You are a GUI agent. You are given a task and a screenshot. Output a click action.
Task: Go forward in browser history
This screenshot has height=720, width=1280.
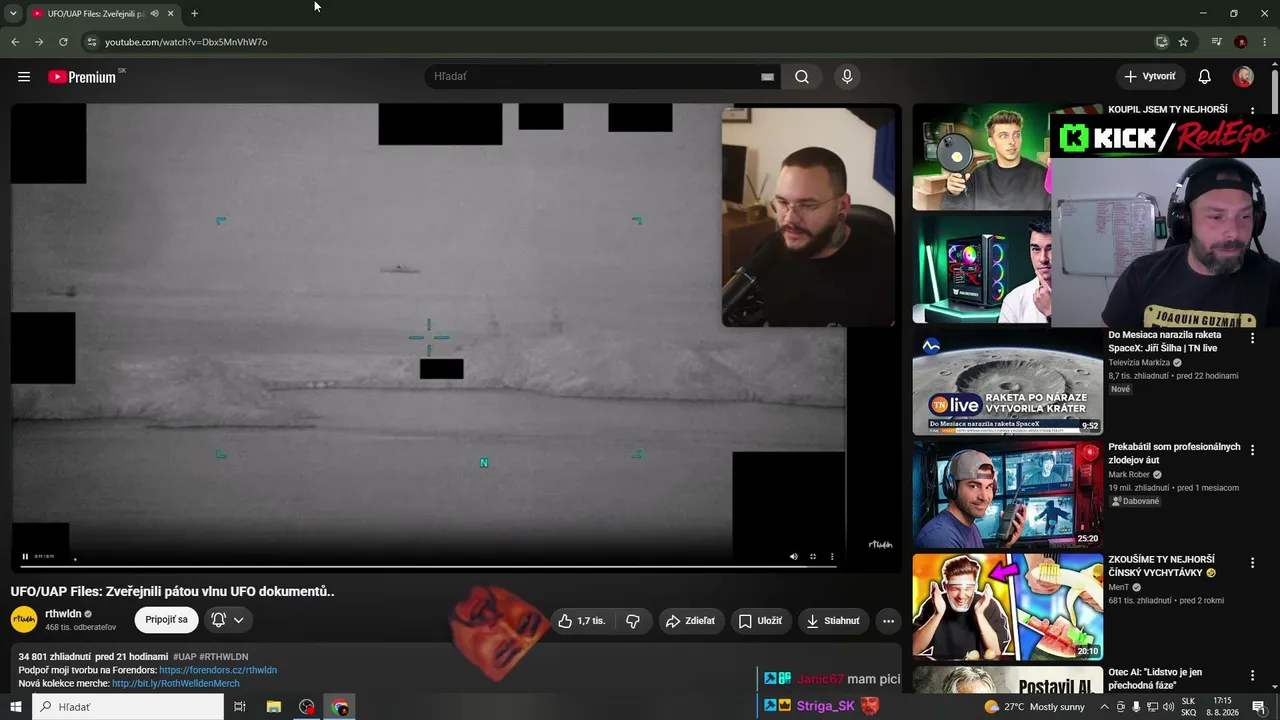click(x=39, y=42)
